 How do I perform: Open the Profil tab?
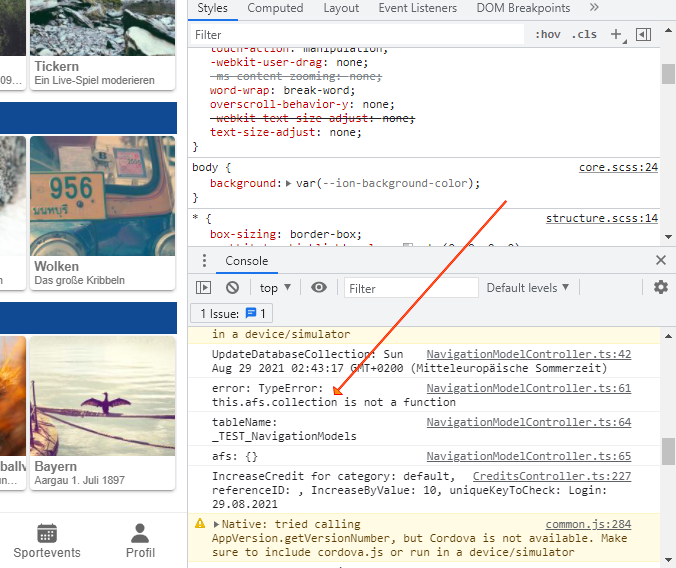(x=140, y=541)
